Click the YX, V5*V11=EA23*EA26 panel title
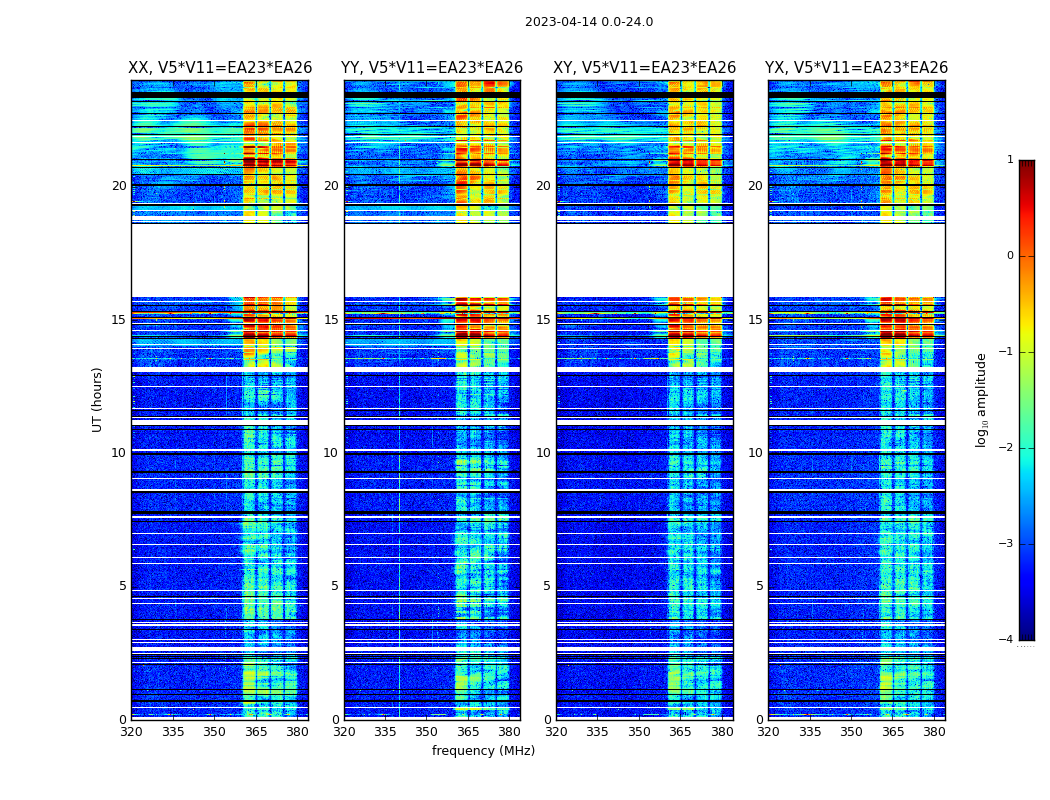The image size is (1050, 800). [856, 68]
